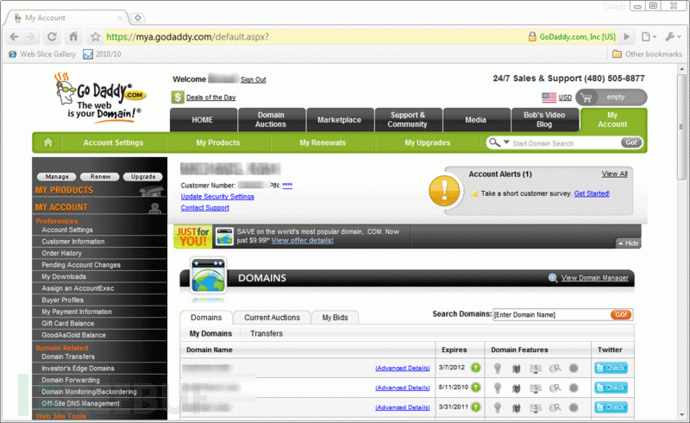
Task: Open the HOME navigation tab
Action: (x=203, y=120)
